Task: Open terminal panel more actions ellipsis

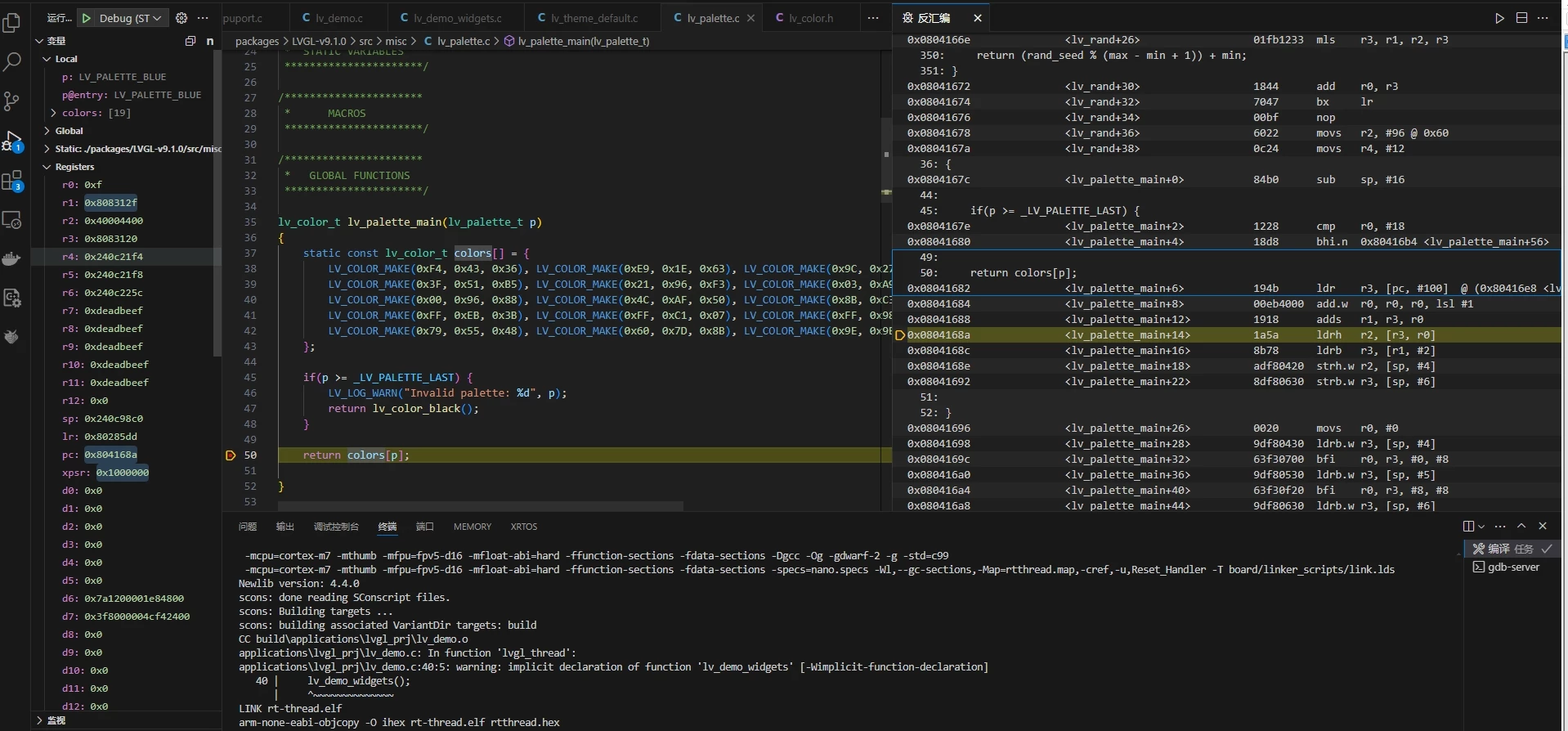Action: click(1500, 527)
